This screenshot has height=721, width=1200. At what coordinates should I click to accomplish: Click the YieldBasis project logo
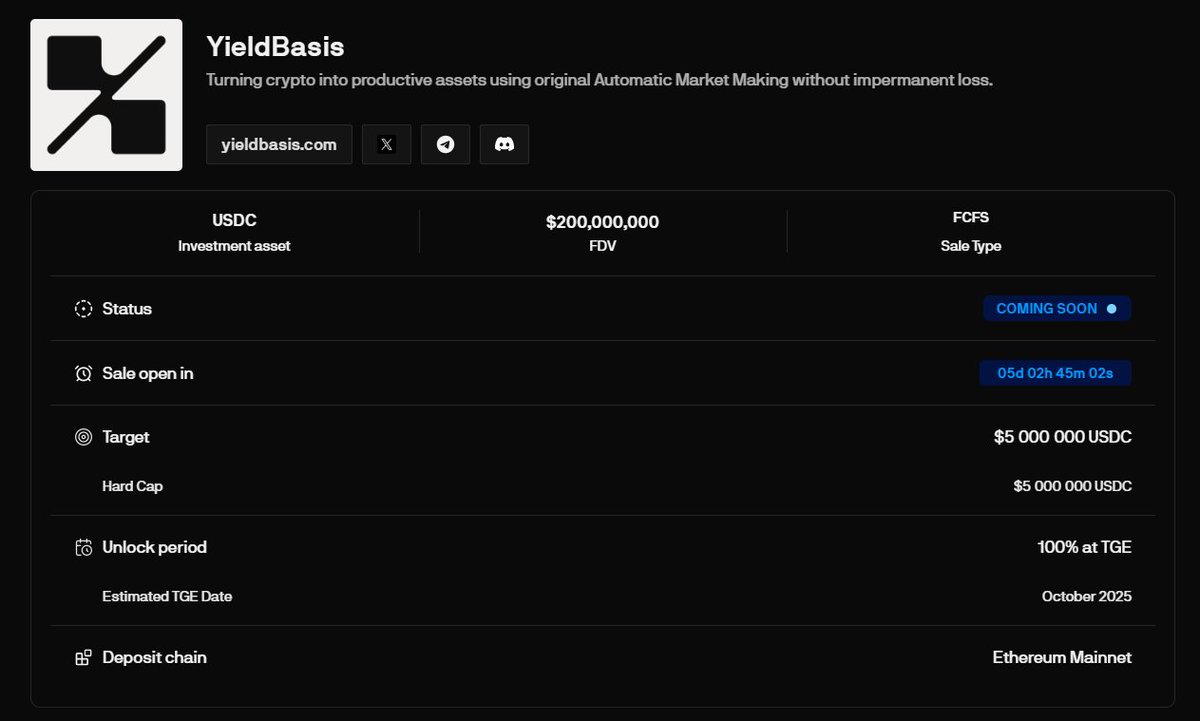click(x=106, y=95)
